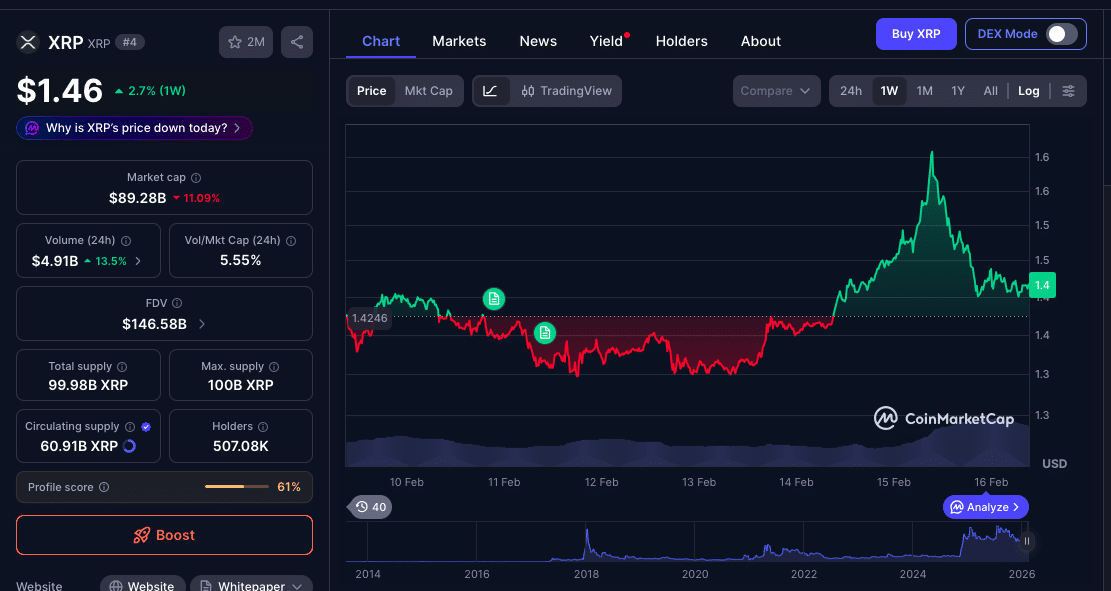Open the Markets tab
Image resolution: width=1111 pixels, height=591 pixels.
pos(459,41)
